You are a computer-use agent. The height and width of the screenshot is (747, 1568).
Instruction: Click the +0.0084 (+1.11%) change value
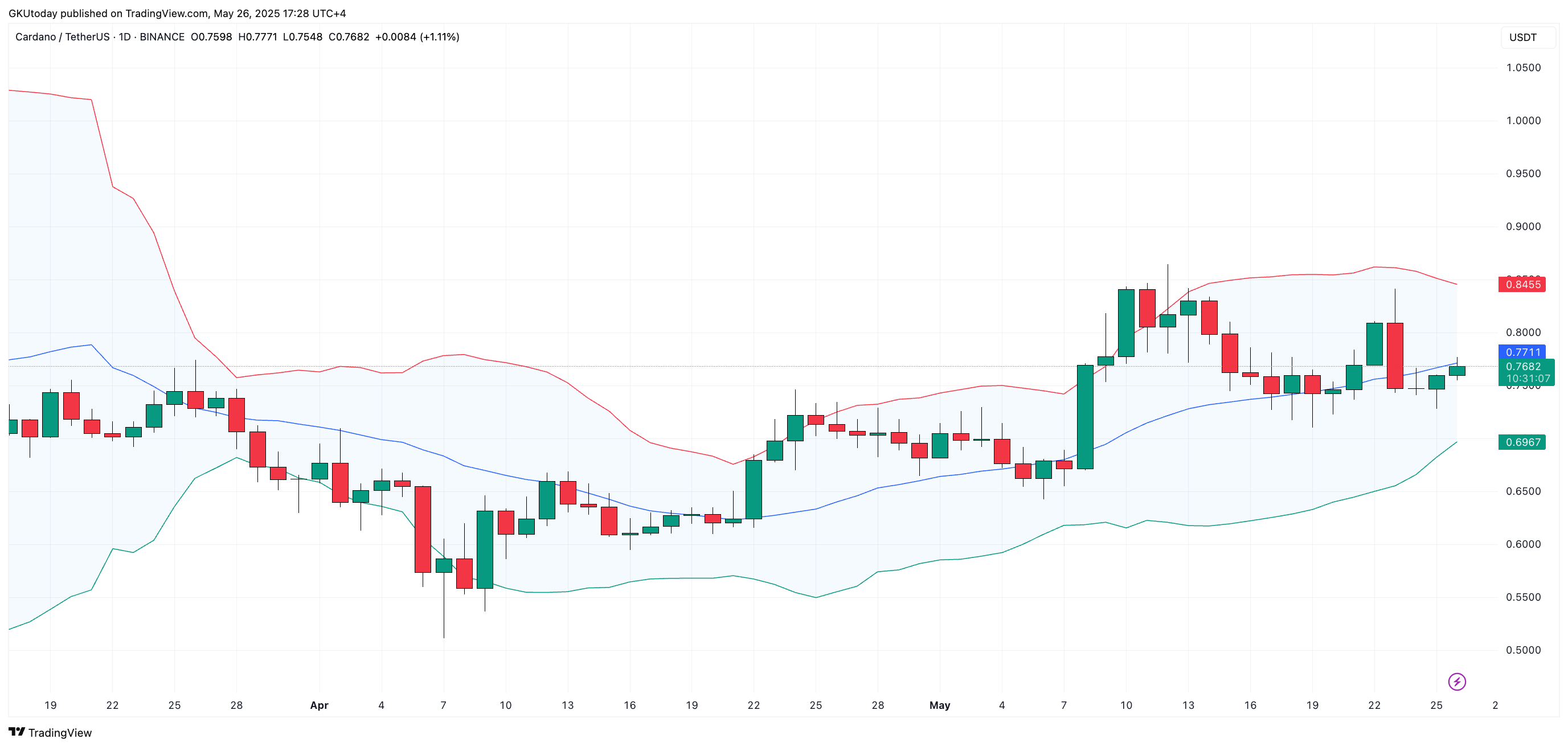417,37
